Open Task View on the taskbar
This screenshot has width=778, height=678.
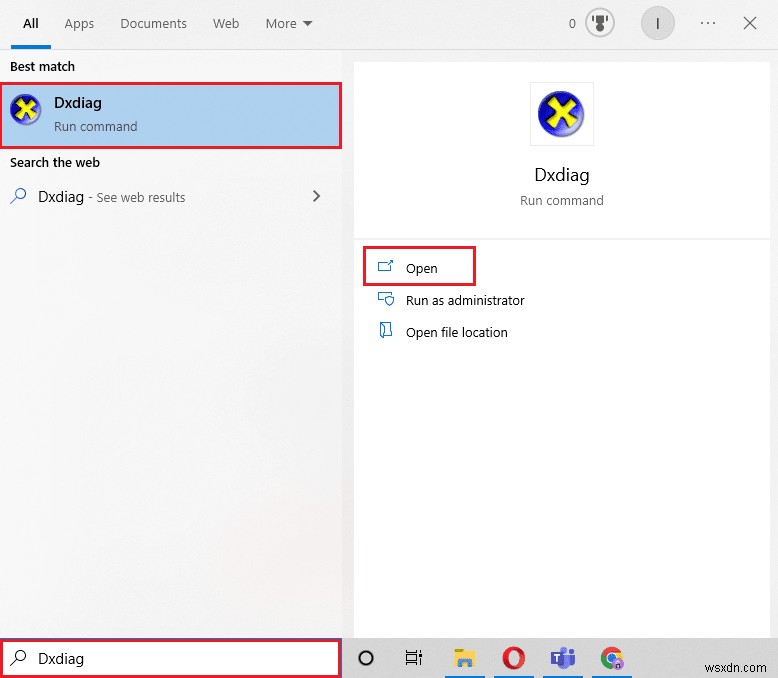click(x=413, y=658)
